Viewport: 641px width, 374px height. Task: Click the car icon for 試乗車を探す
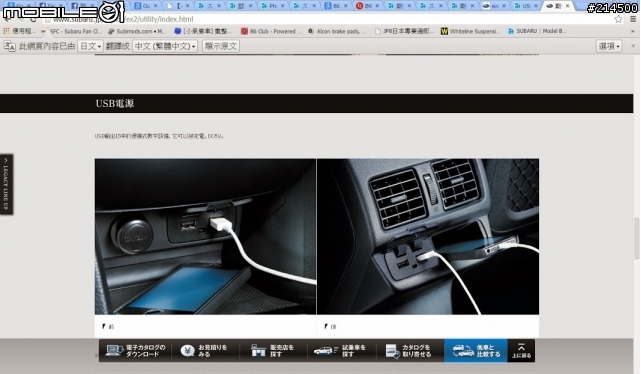pyautogui.click(x=325, y=350)
